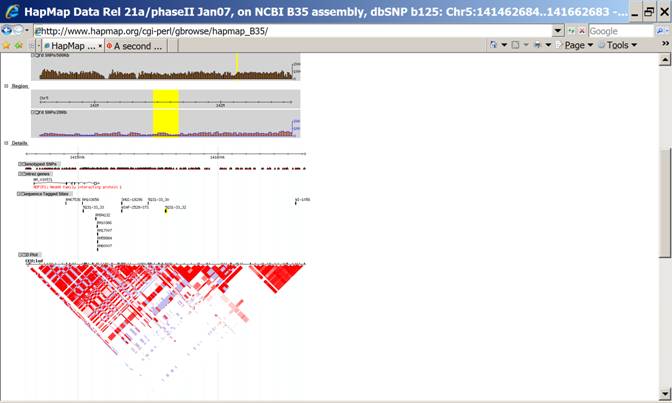
Task: Click the browser Back button
Action: [8, 31]
